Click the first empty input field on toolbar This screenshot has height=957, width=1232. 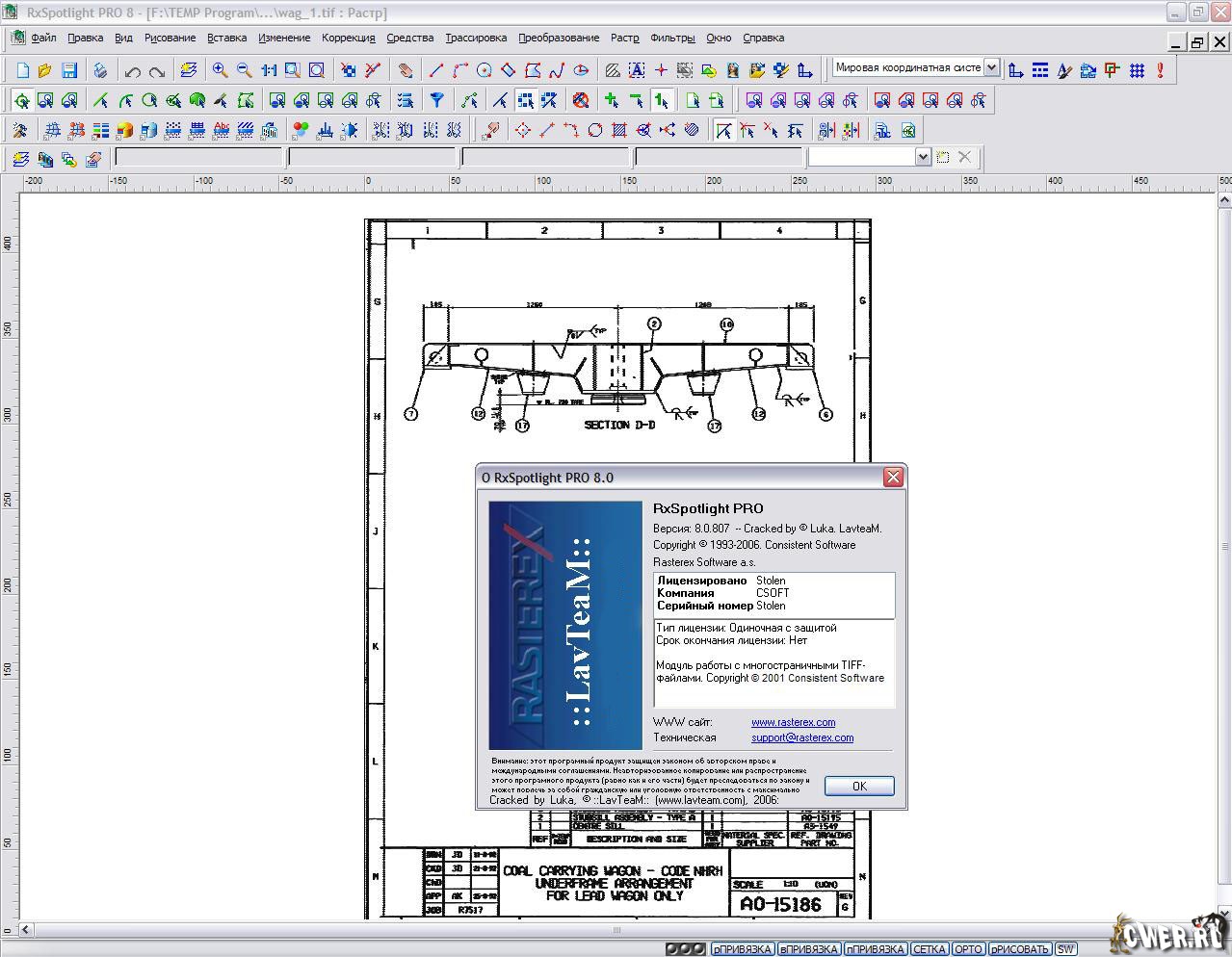click(x=198, y=157)
